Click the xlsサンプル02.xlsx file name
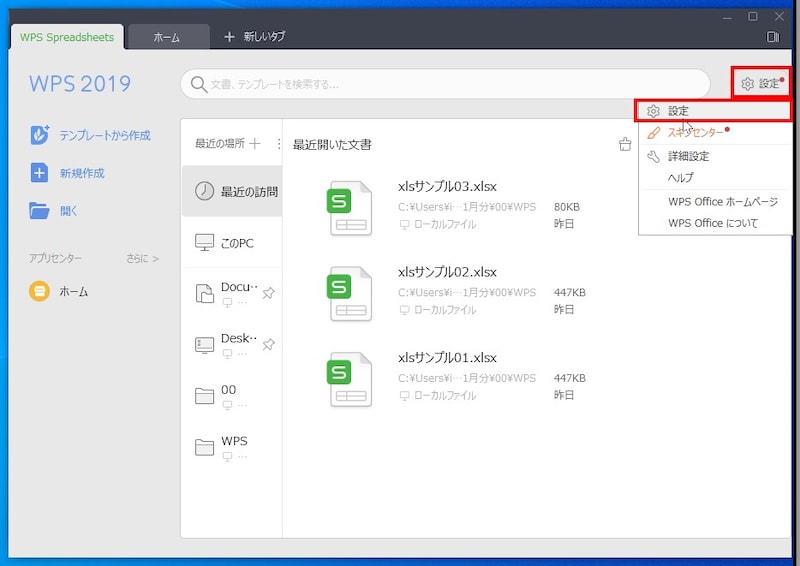 (x=447, y=272)
